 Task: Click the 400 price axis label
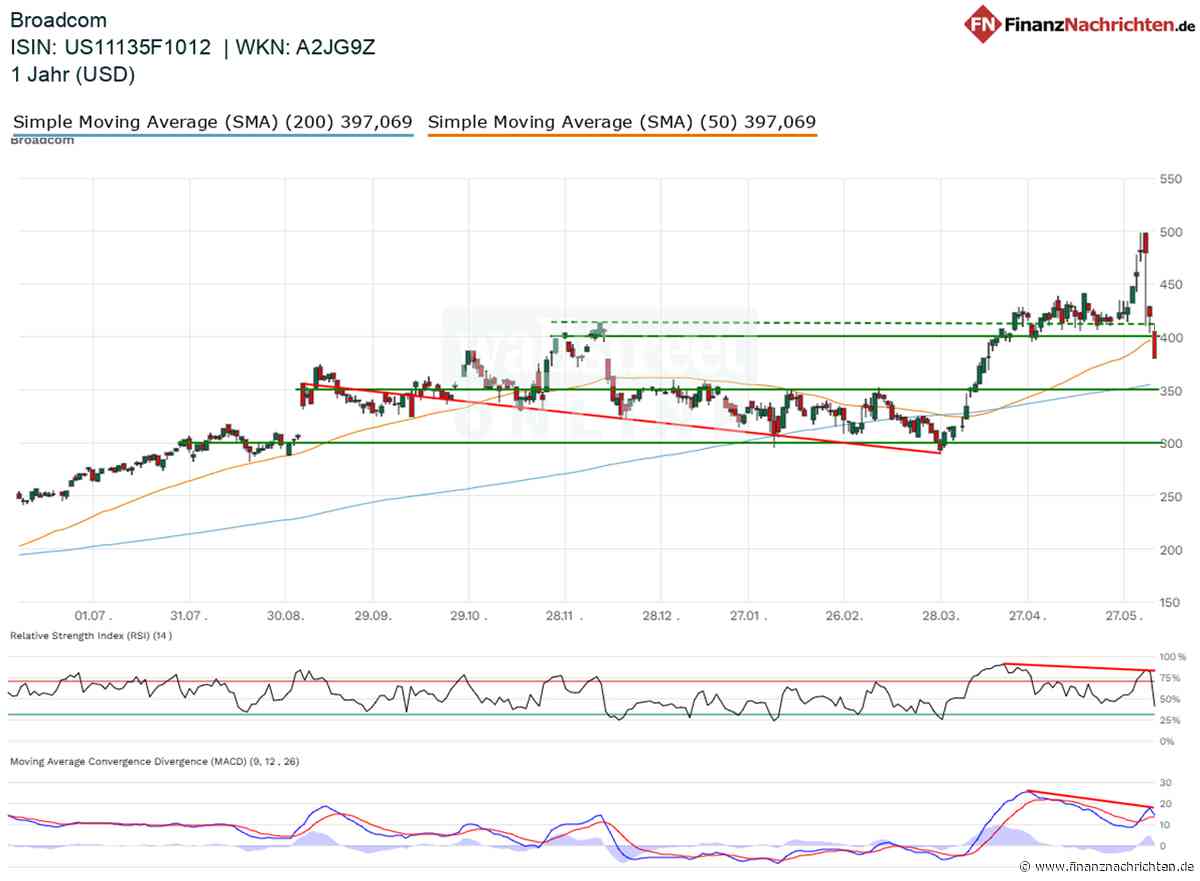tap(1171, 338)
